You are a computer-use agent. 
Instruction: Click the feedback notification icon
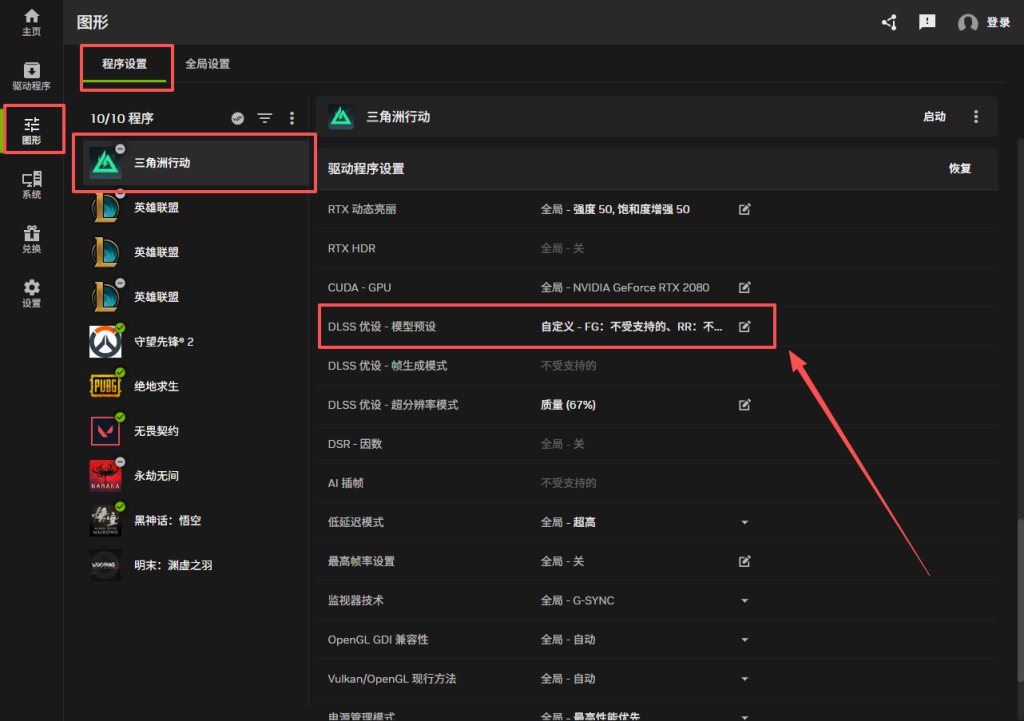coord(927,22)
